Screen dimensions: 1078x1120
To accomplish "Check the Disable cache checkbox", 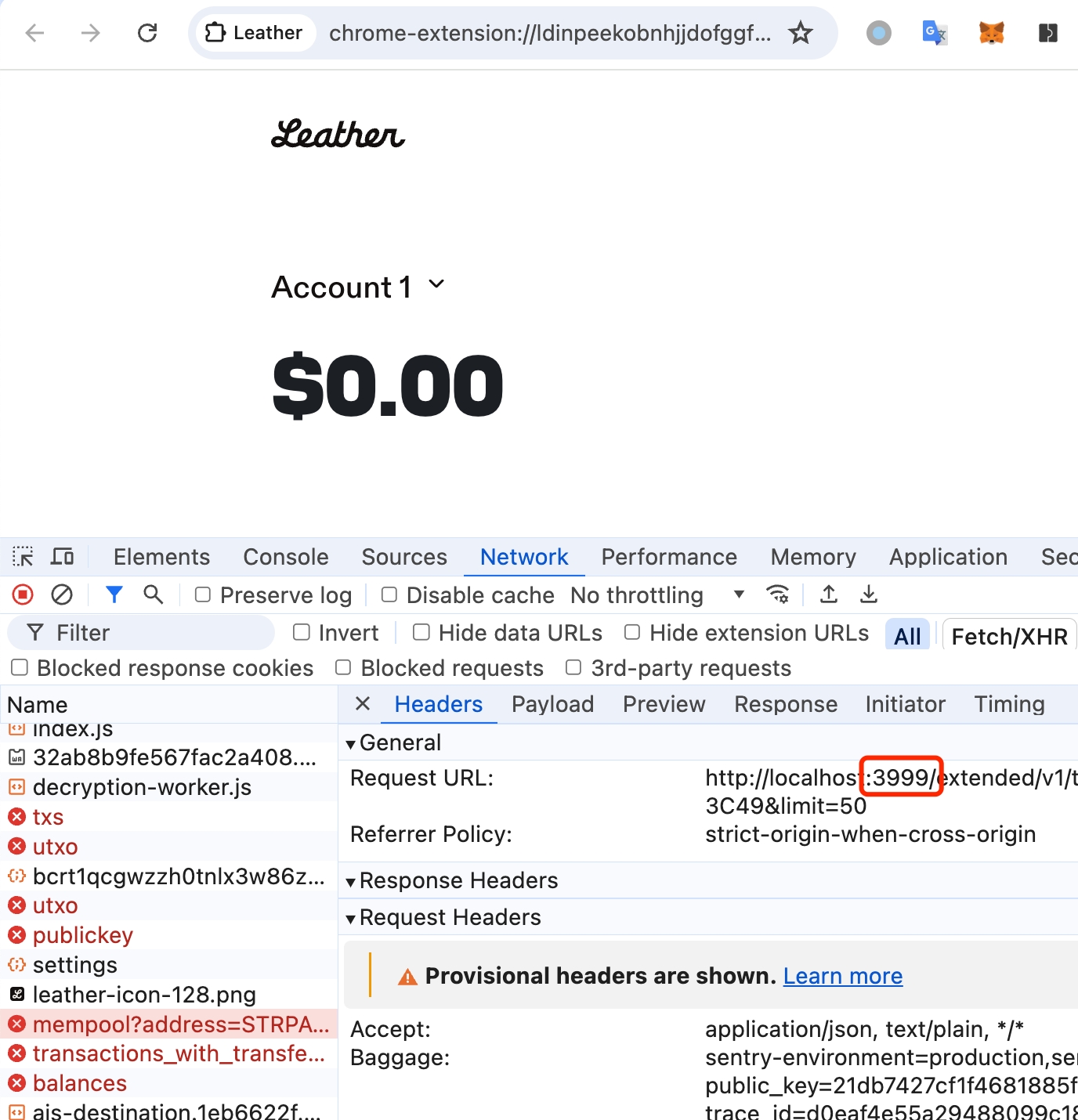I will click(389, 595).
